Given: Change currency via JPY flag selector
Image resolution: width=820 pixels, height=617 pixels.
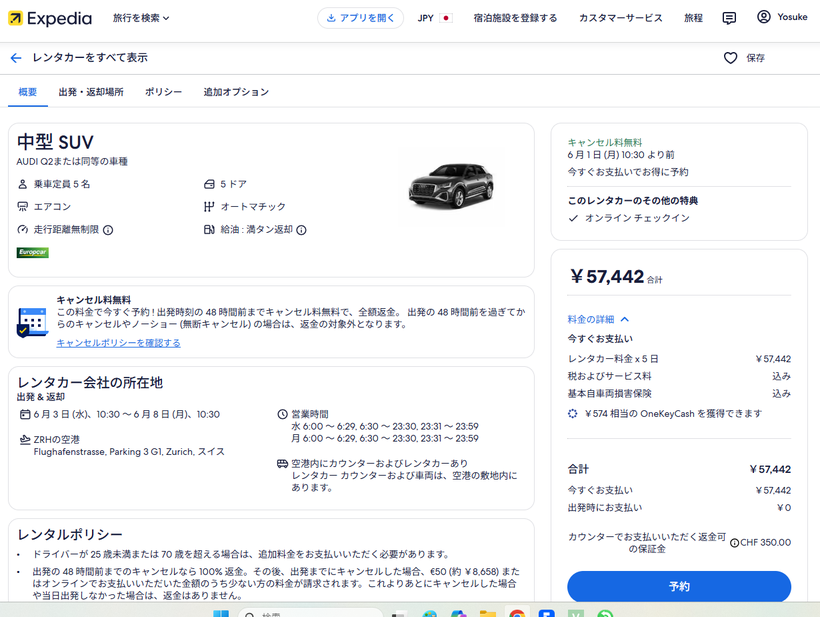Looking at the screenshot, I should (x=435, y=18).
